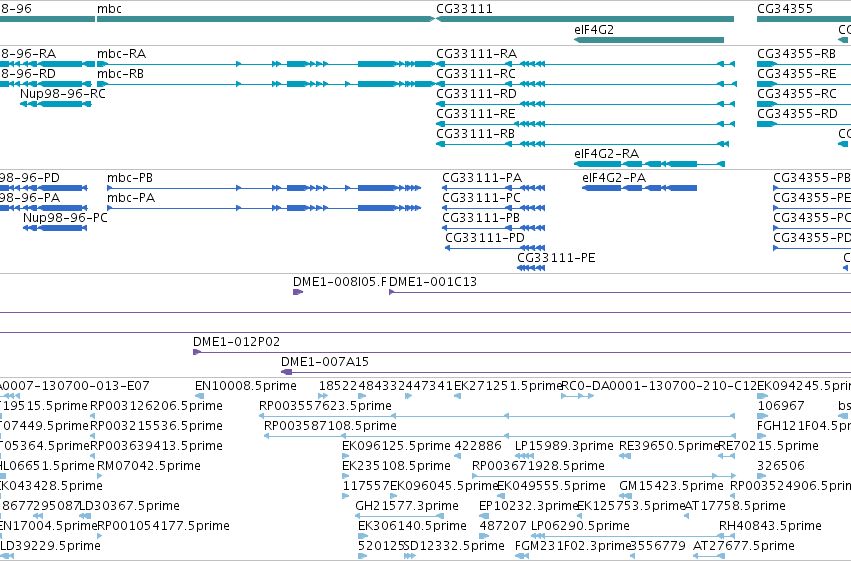Select transcript CG33111-RE
Screen dimensions: 851x561
[586, 124]
